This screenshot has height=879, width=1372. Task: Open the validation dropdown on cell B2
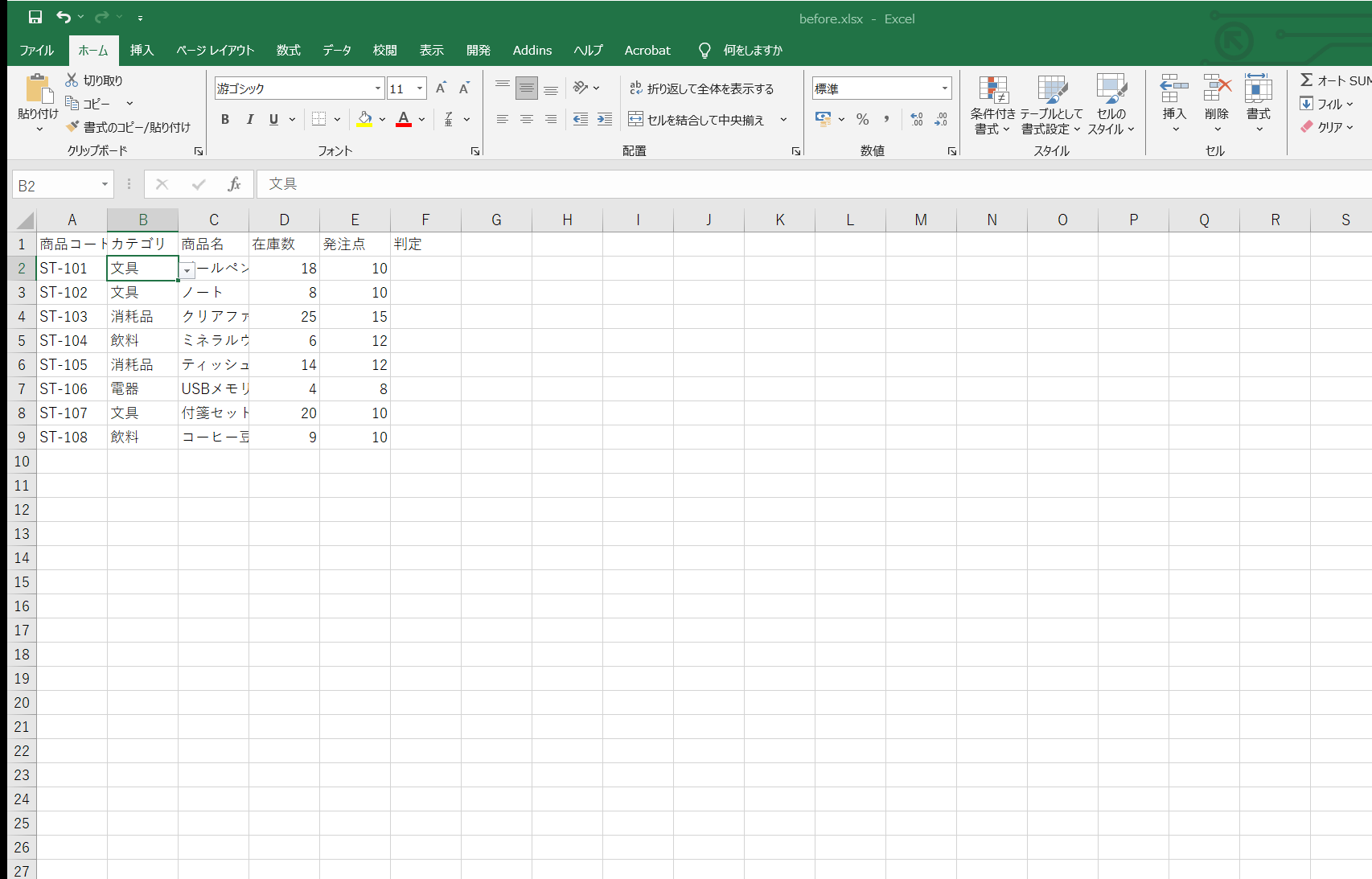[x=187, y=271]
